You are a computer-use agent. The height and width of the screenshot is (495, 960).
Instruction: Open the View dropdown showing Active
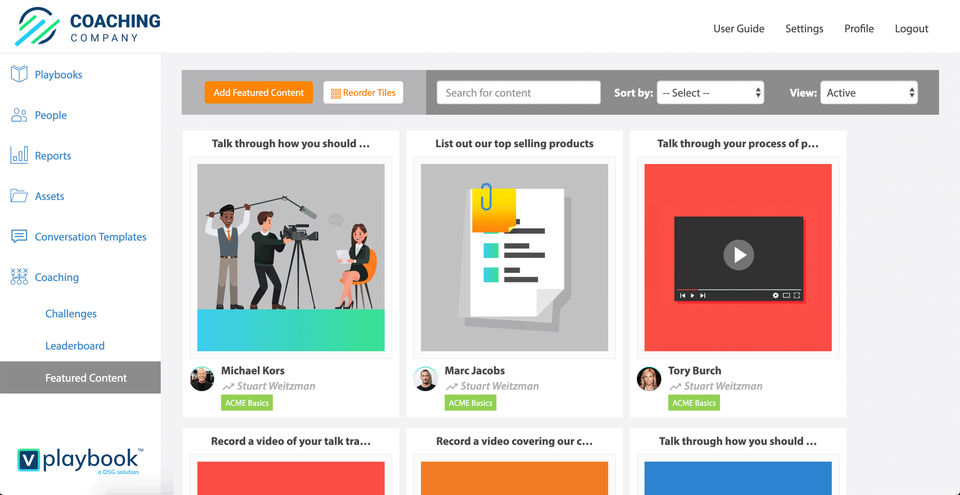[869, 93]
